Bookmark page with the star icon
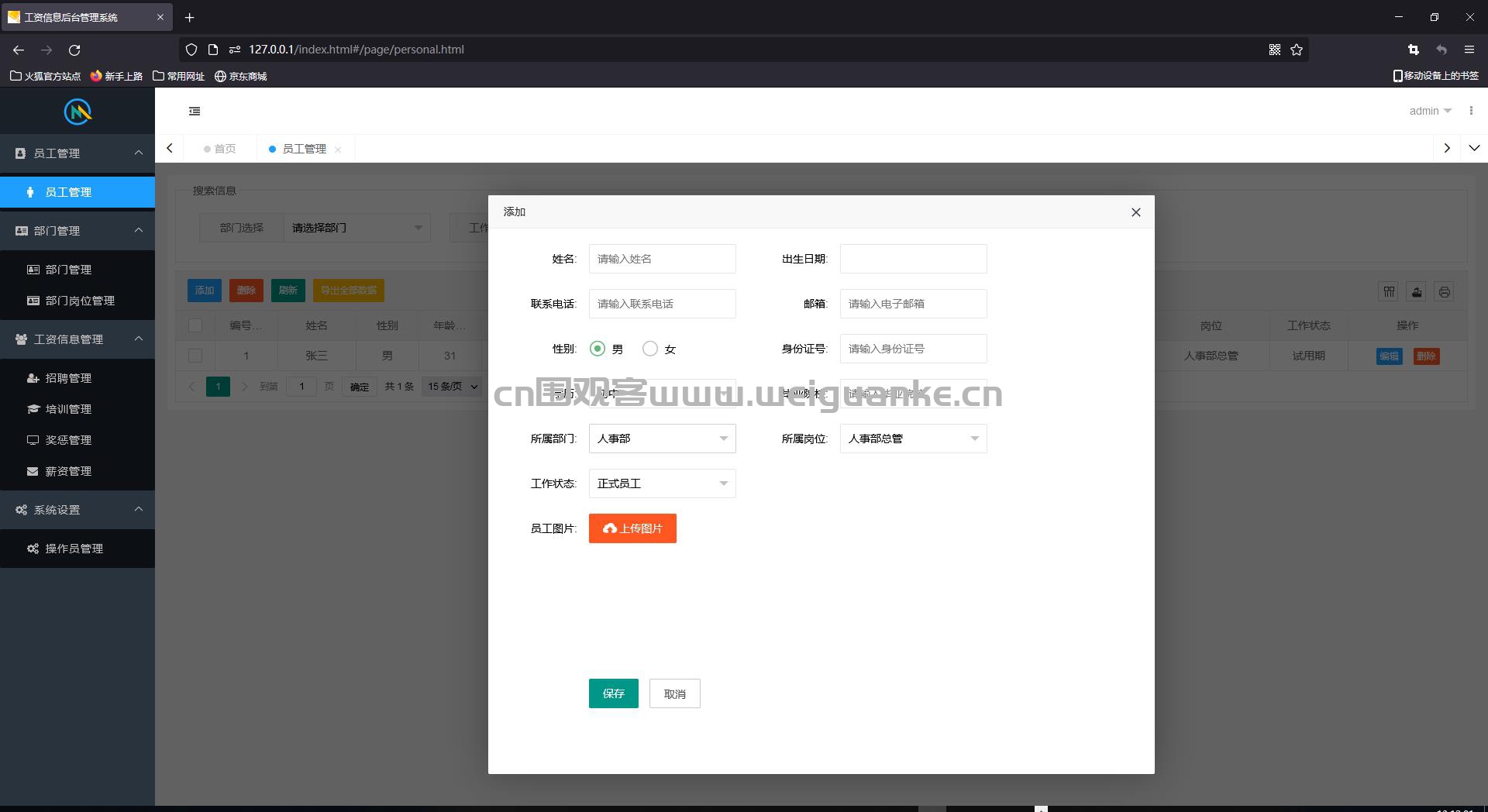 (1297, 50)
